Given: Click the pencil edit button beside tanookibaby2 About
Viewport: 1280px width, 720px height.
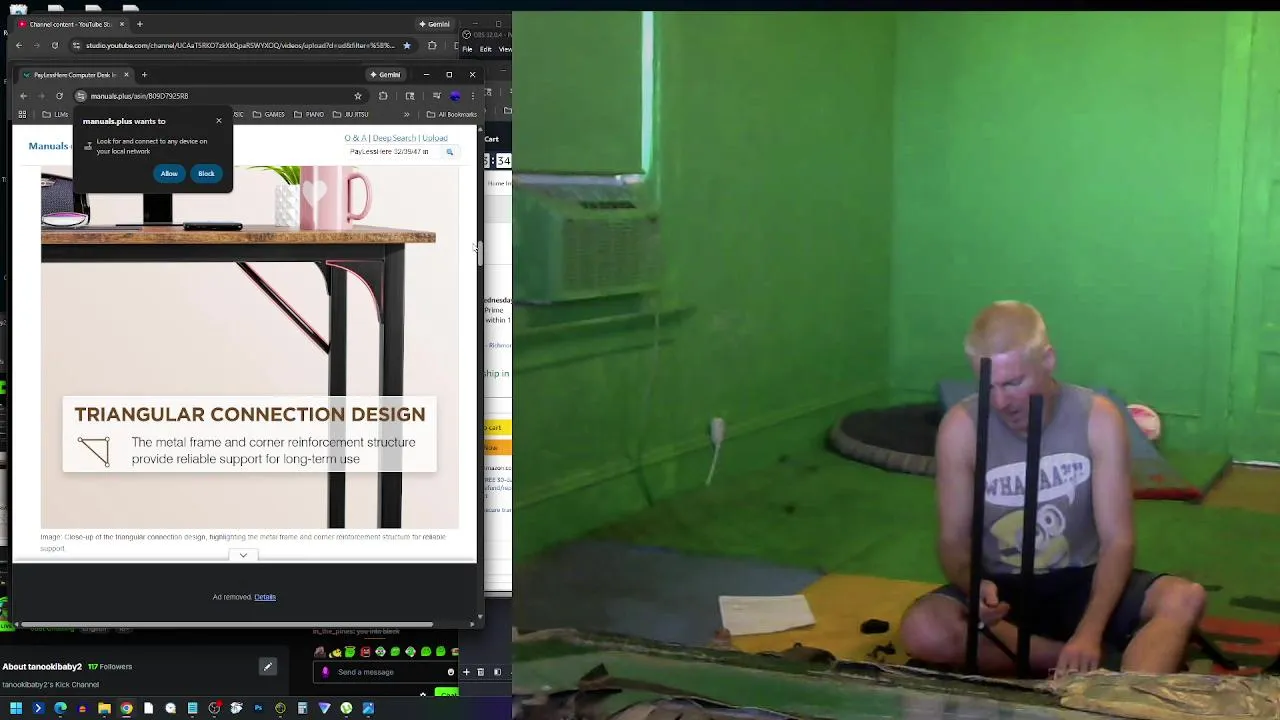Looking at the screenshot, I should [267, 667].
